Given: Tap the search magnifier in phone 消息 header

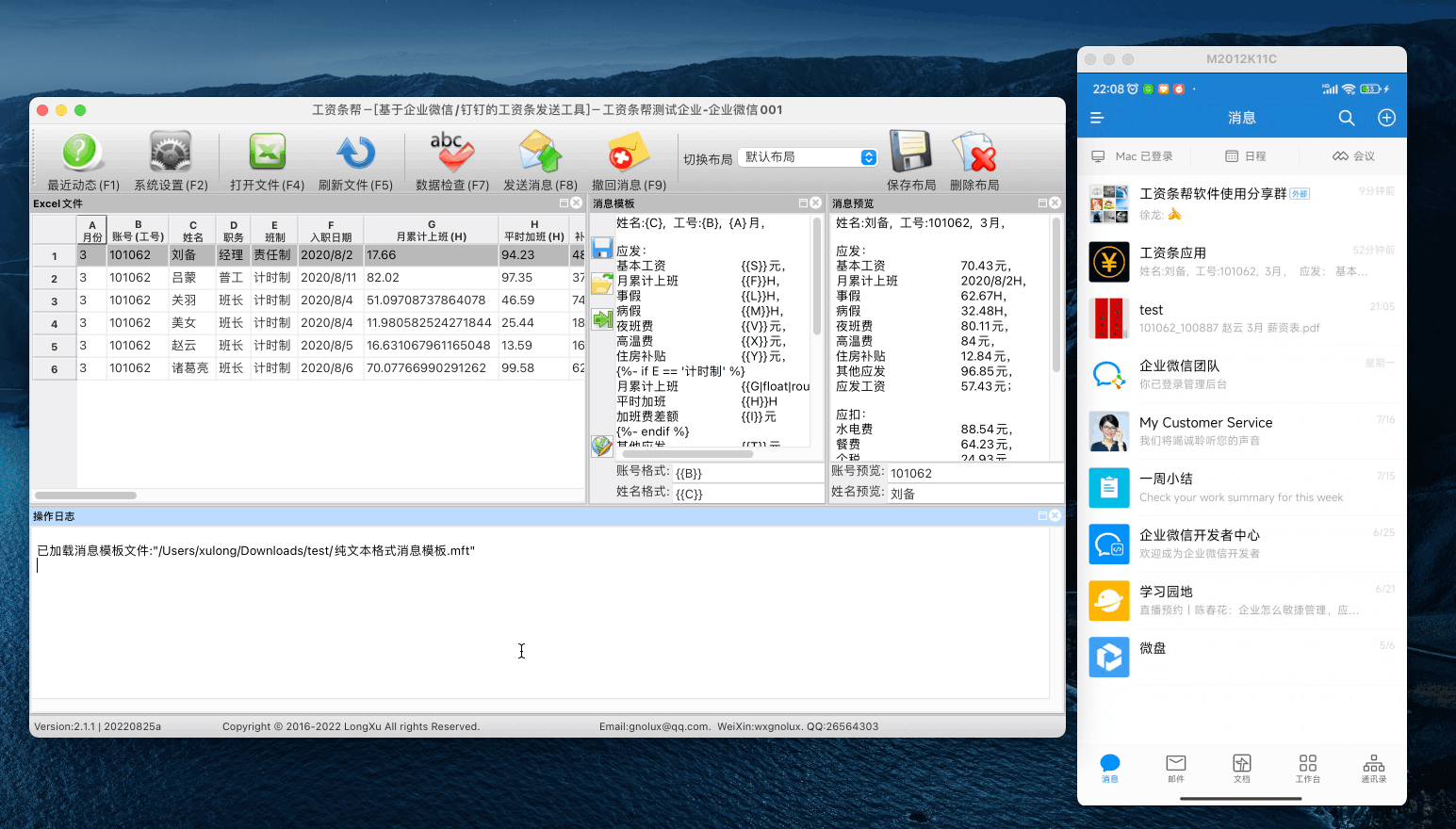Looking at the screenshot, I should [1347, 118].
